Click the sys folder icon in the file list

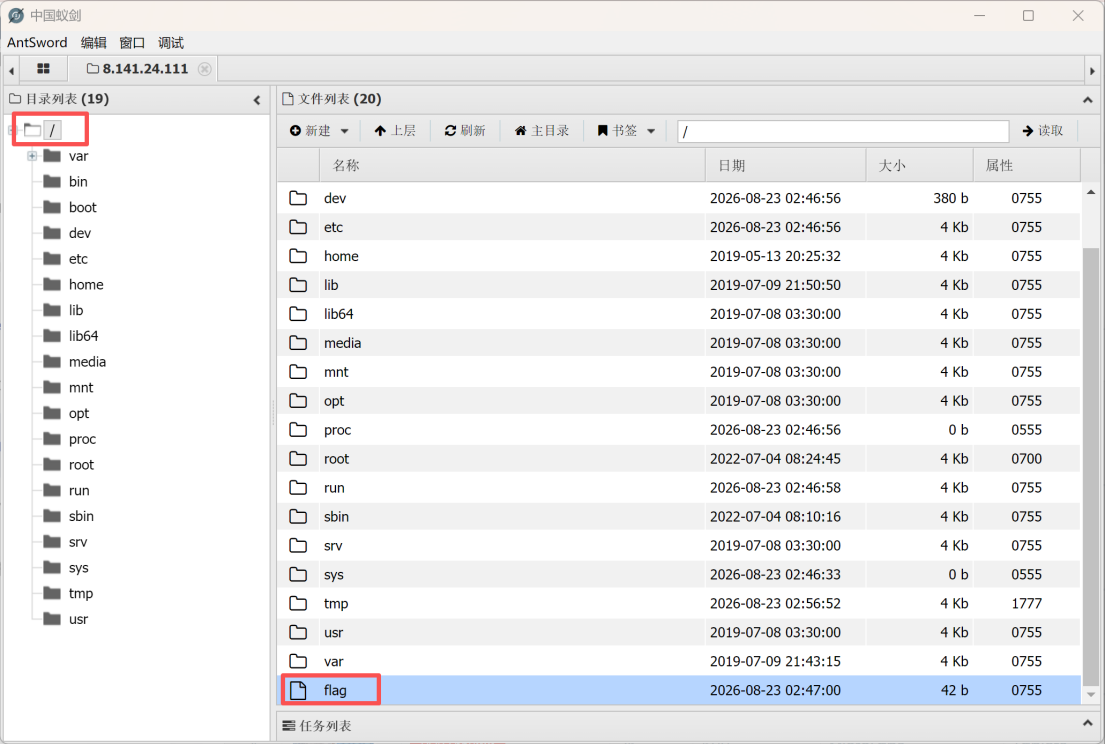pos(298,574)
